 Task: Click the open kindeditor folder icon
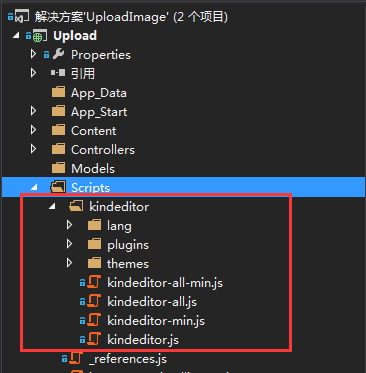pyautogui.click(x=76, y=207)
